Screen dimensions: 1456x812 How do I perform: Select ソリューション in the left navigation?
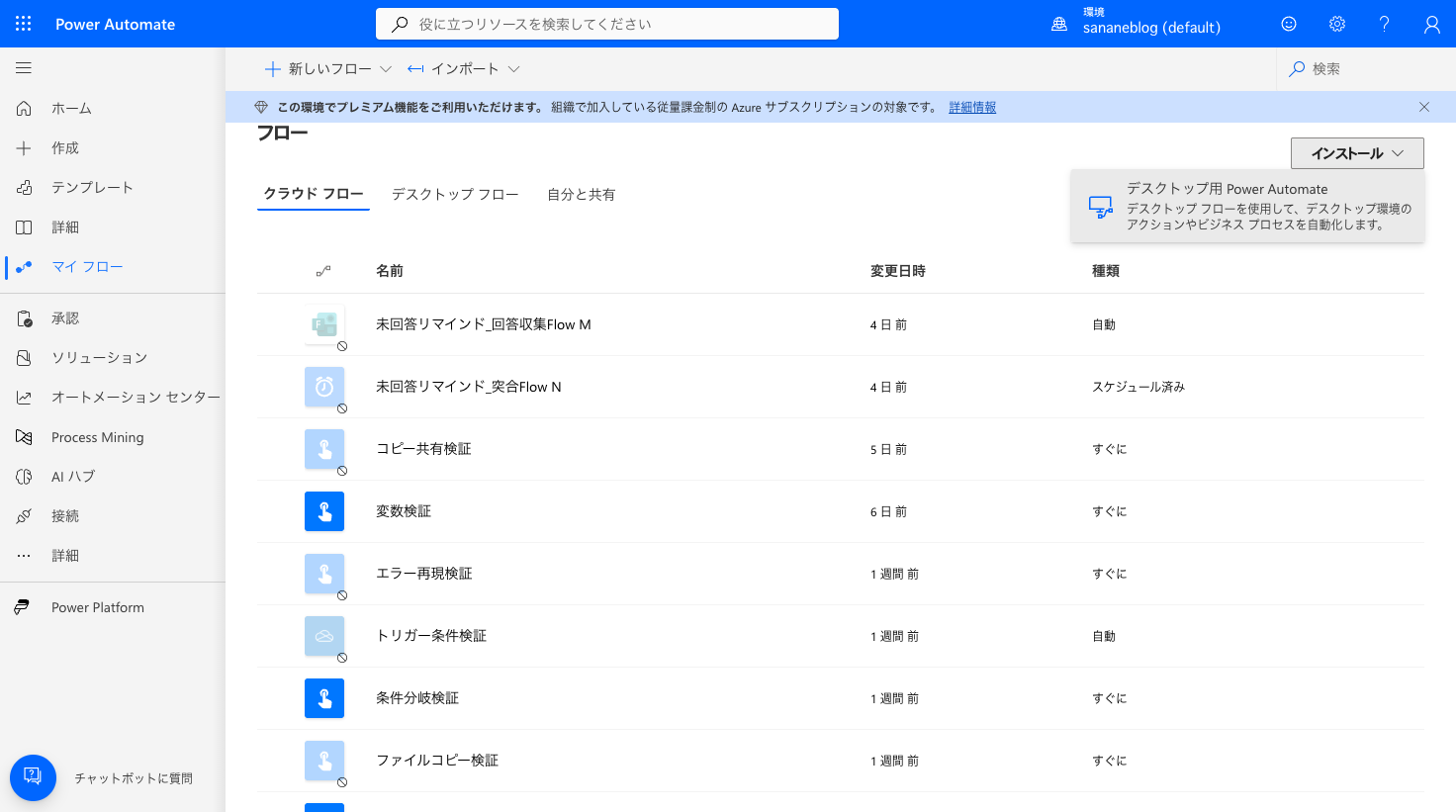99,358
